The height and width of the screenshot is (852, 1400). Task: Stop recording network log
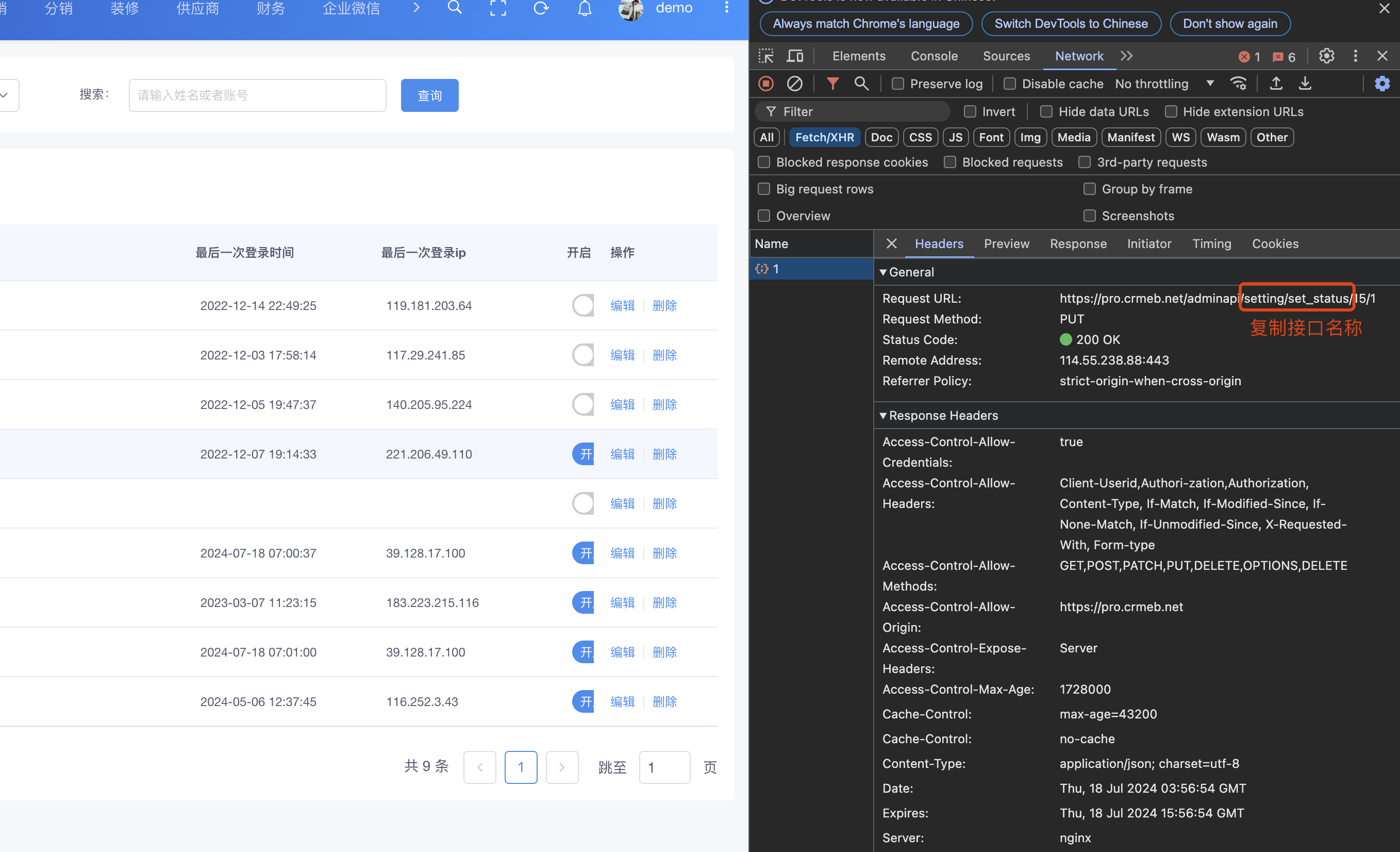pos(766,84)
